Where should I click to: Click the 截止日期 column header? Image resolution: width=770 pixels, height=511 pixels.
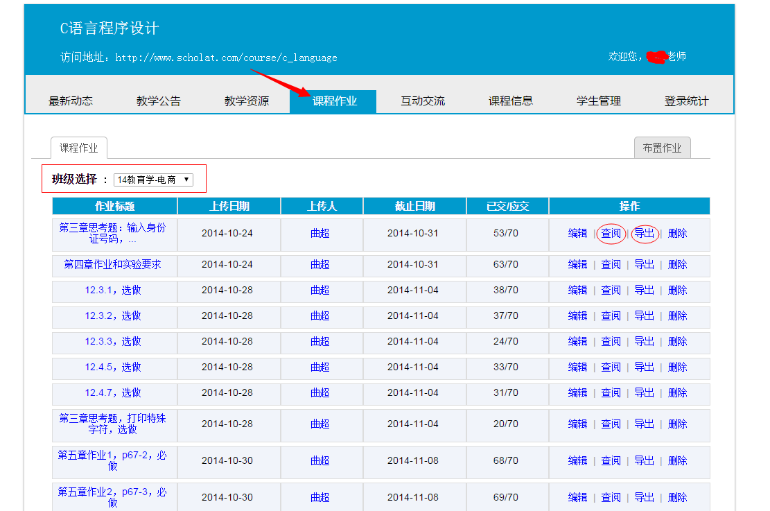(x=415, y=206)
